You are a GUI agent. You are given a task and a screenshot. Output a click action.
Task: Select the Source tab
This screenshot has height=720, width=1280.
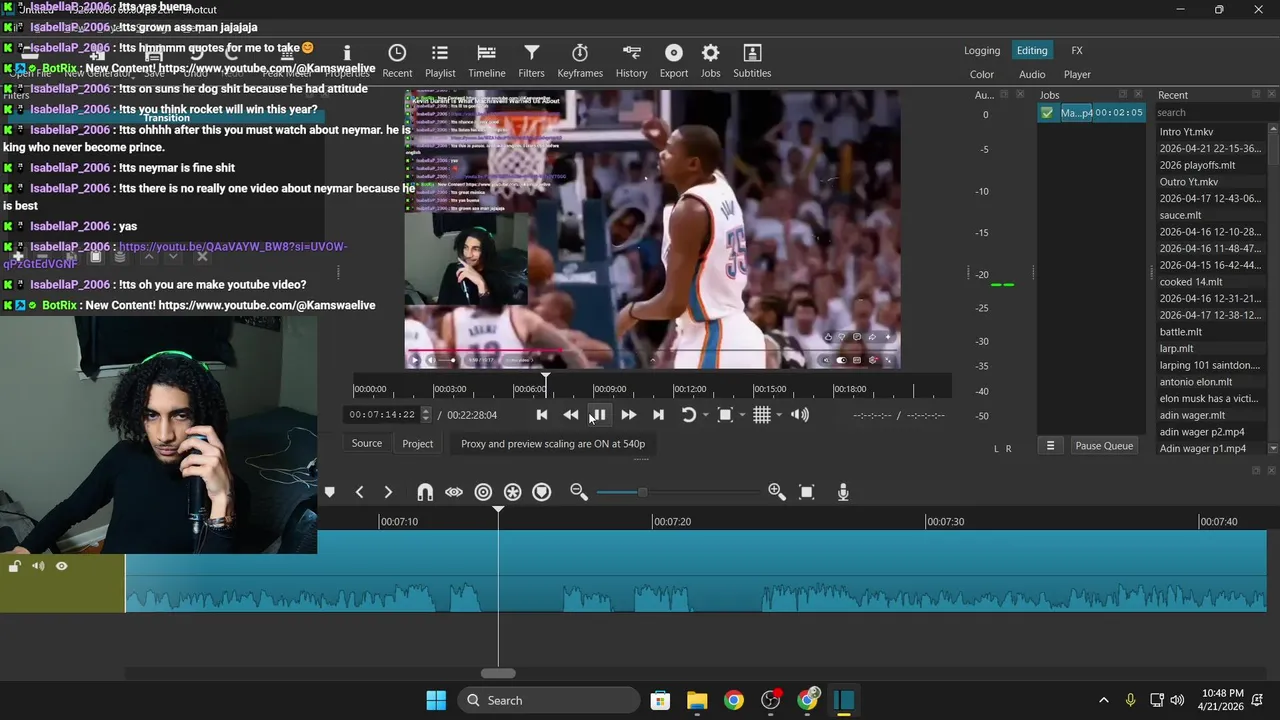[x=367, y=443]
